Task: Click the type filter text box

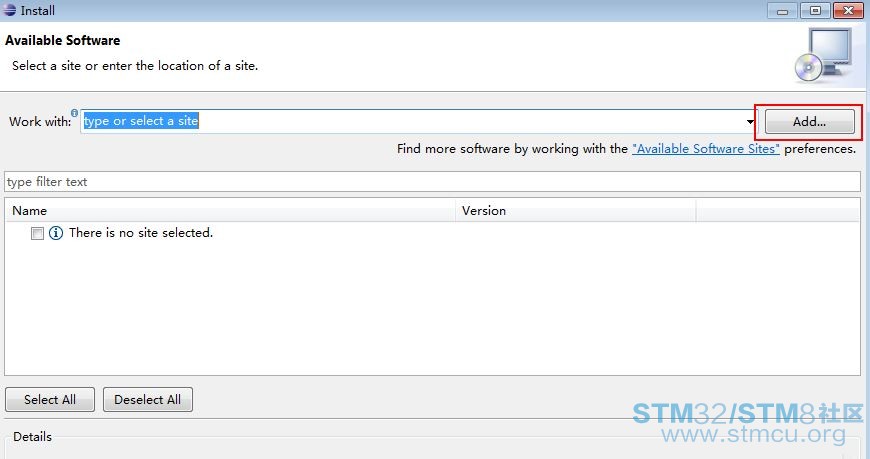Action: coord(433,181)
